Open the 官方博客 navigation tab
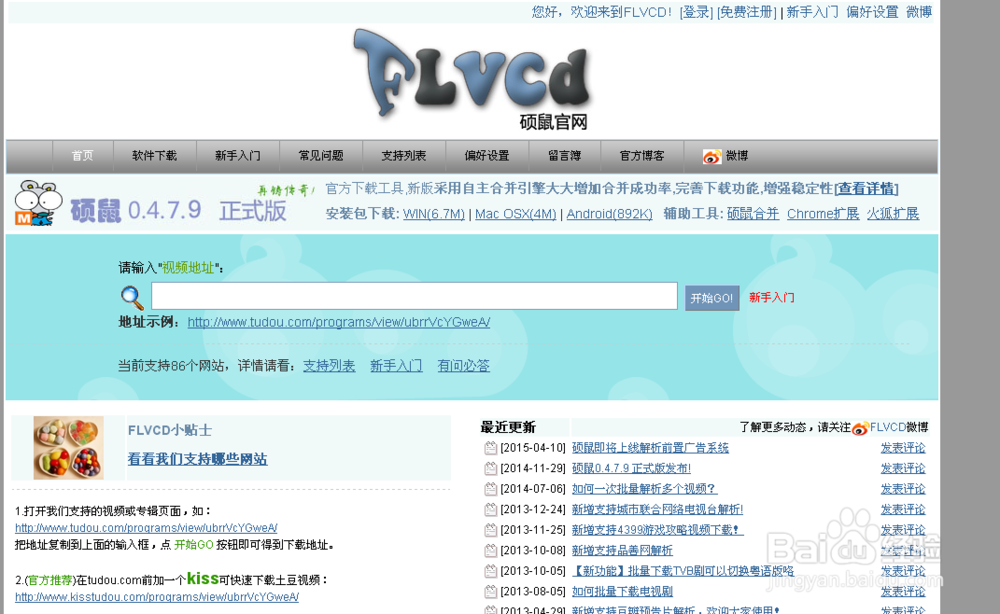This screenshot has width=1000, height=614. tap(642, 156)
